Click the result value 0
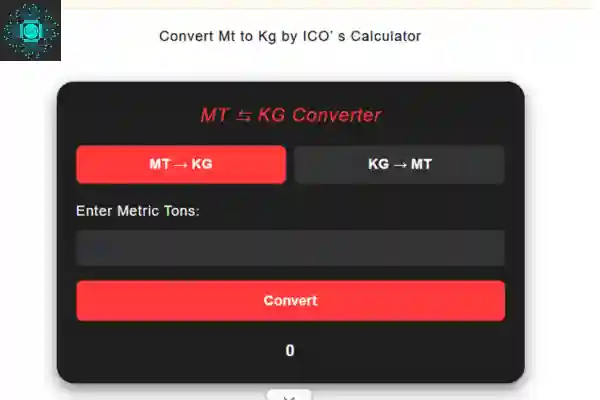This screenshot has height=400, width=600. pos(290,351)
